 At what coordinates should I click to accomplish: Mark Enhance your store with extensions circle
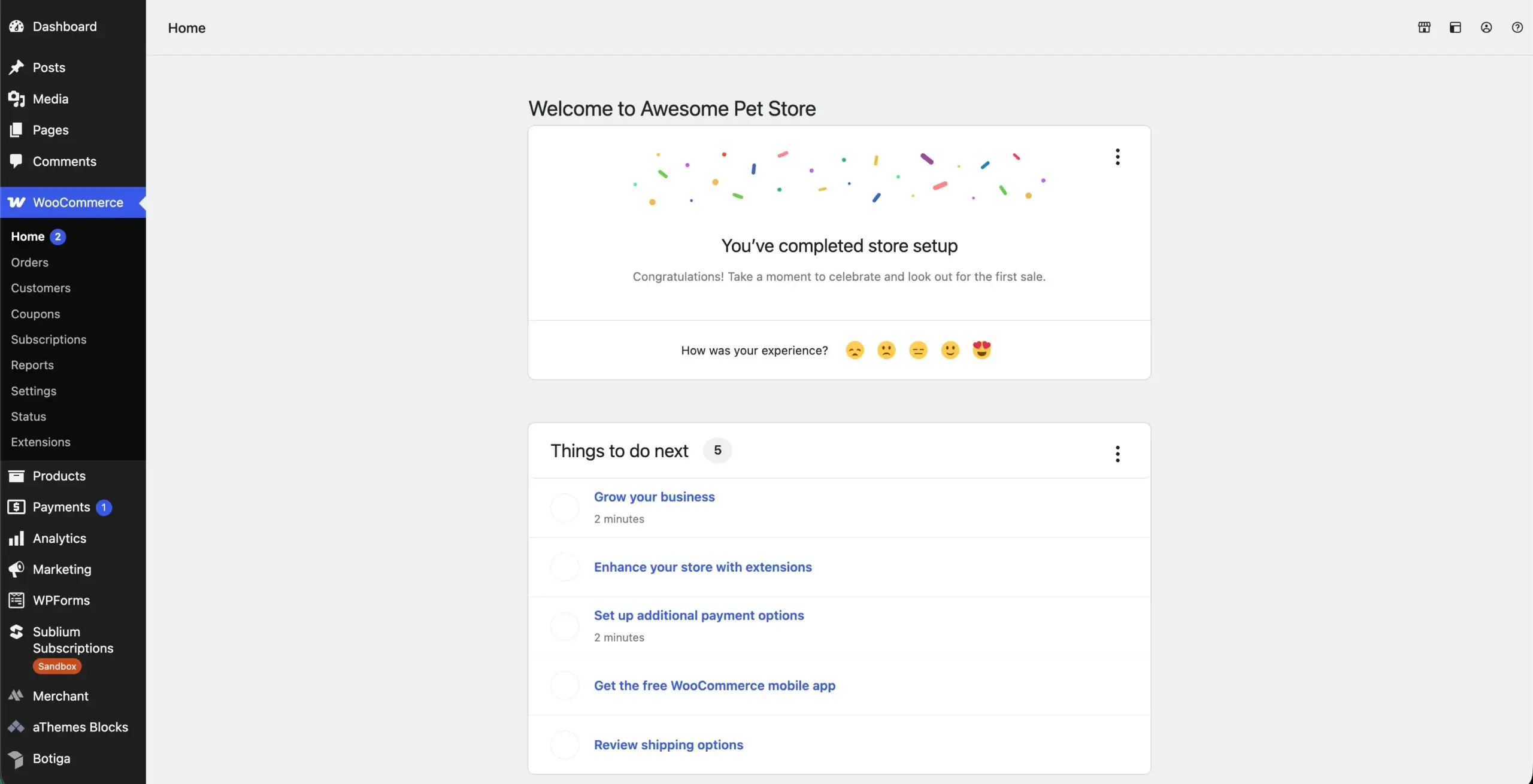565,567
